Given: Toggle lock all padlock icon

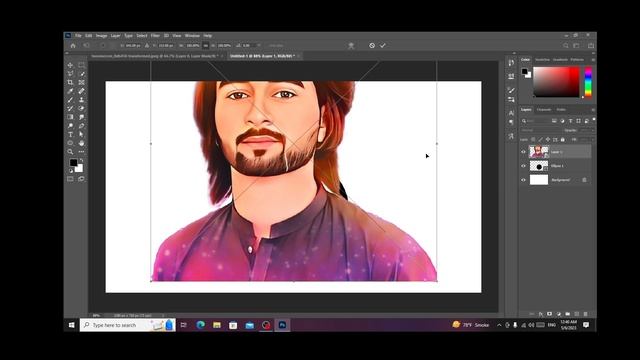Looking at the screenshot, I should tap(562, 140).
